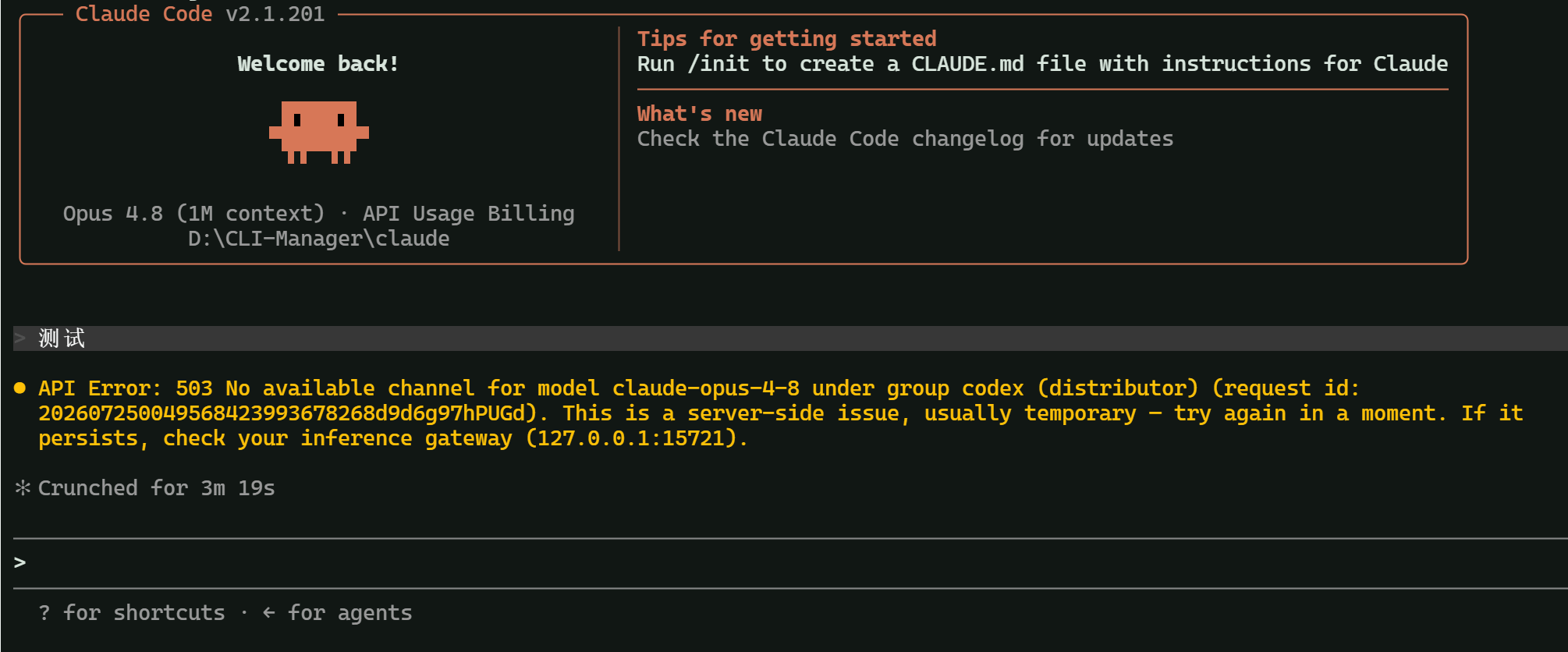Select the submitted 测试 prompt row
Viewport: 1568px width, 652px height.
click(x=790, y=338)
